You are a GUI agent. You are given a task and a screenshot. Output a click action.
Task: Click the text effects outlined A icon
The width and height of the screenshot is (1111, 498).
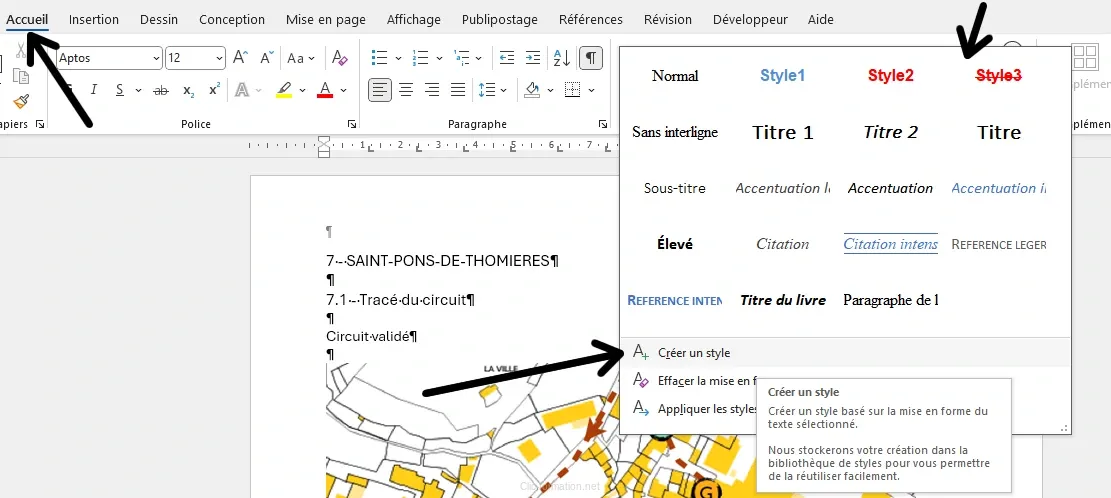coord(242,90)
